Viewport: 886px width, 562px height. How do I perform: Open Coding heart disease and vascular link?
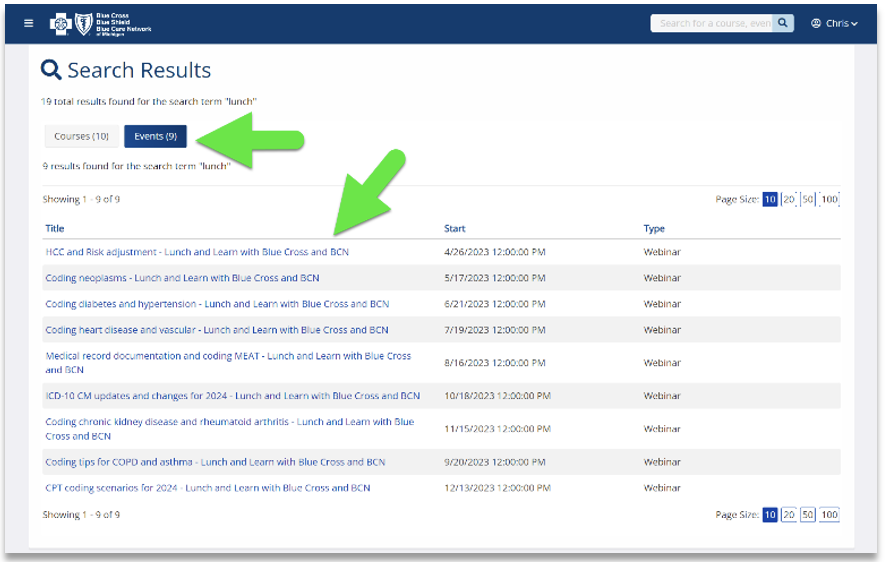[x=217, y=330]
